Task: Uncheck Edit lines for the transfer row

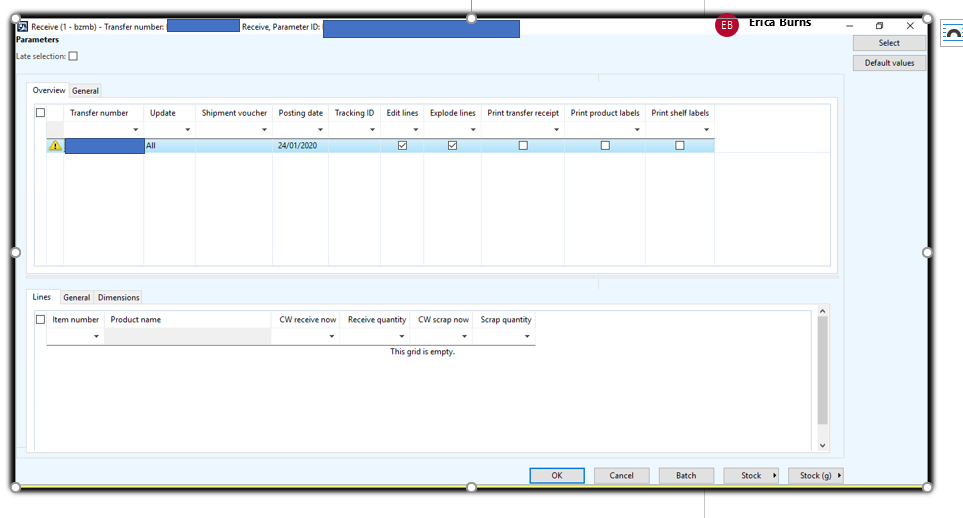Action: point(402,146)
